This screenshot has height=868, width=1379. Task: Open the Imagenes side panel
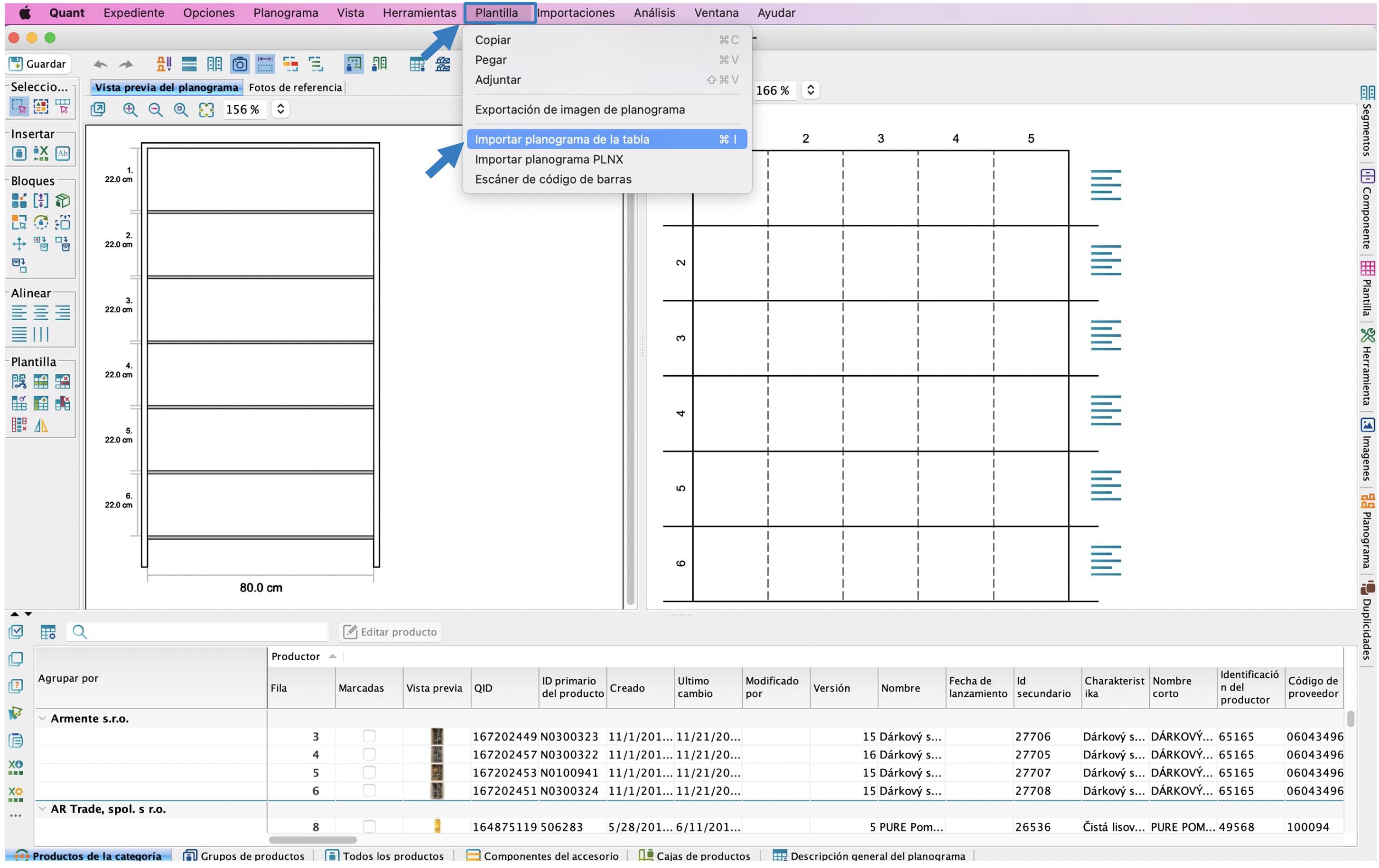(1367, 450)
